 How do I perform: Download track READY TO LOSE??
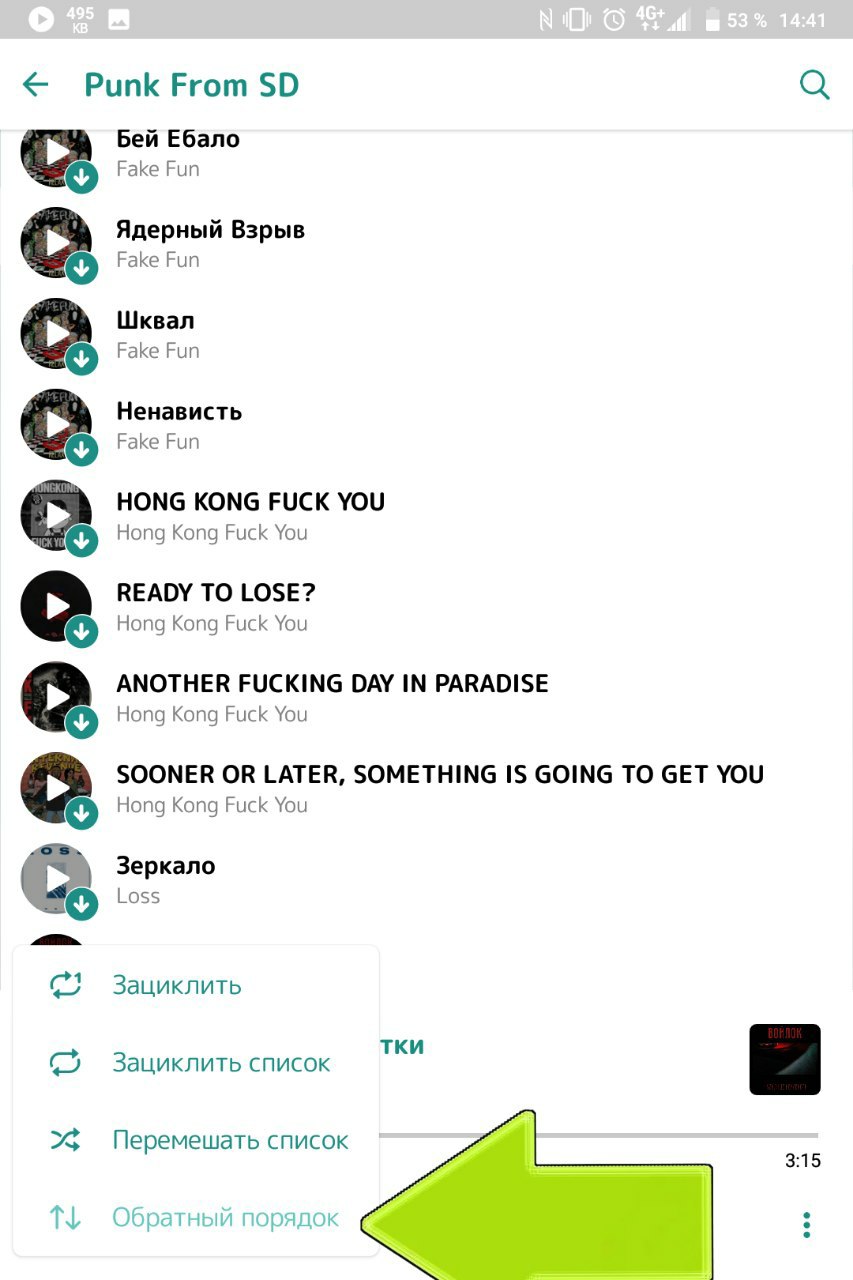82,632
